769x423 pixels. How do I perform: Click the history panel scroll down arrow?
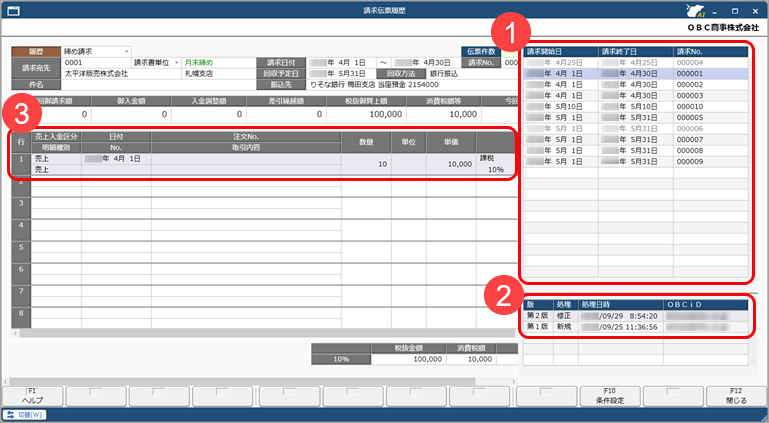pyautogui.click(x=753, y=362)
